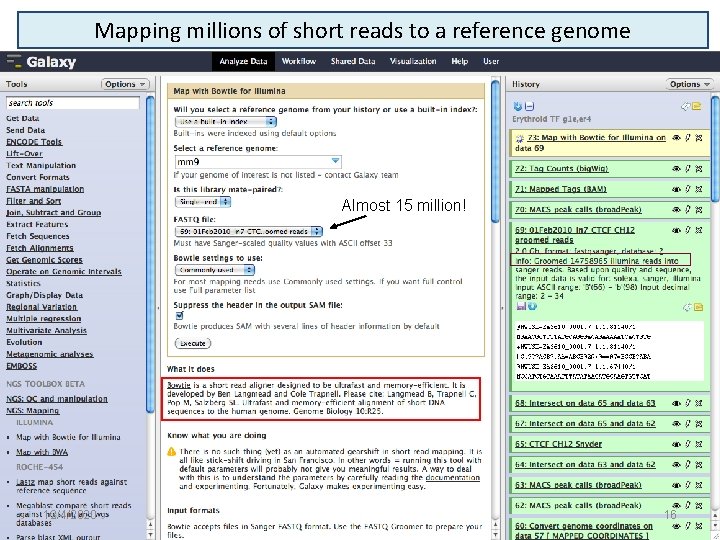The image size is (720, 540).
Task: Open the User menu
Action: point(491,61)
